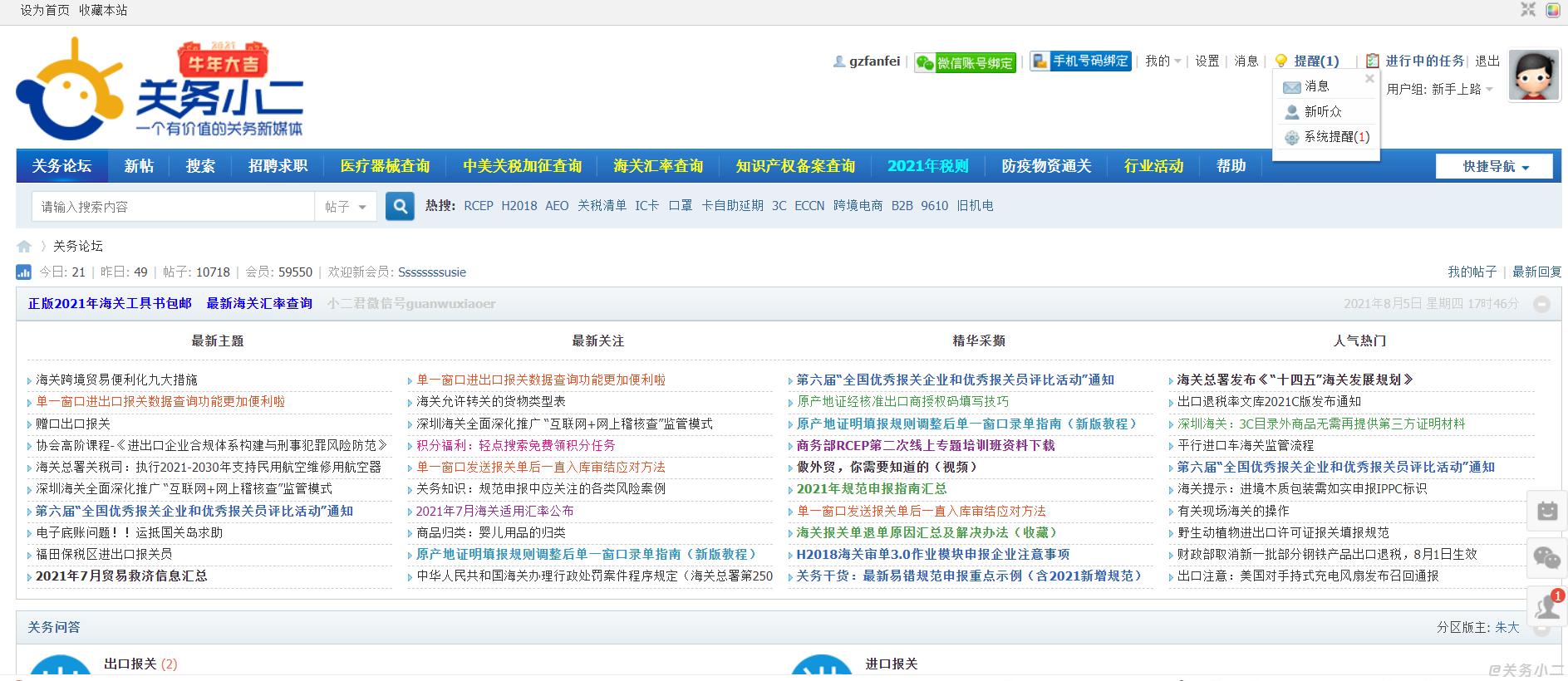This screenshot has height=681, width=1568.
Task: Click the blue search magnifier button
Action: [x=400, y=206]
